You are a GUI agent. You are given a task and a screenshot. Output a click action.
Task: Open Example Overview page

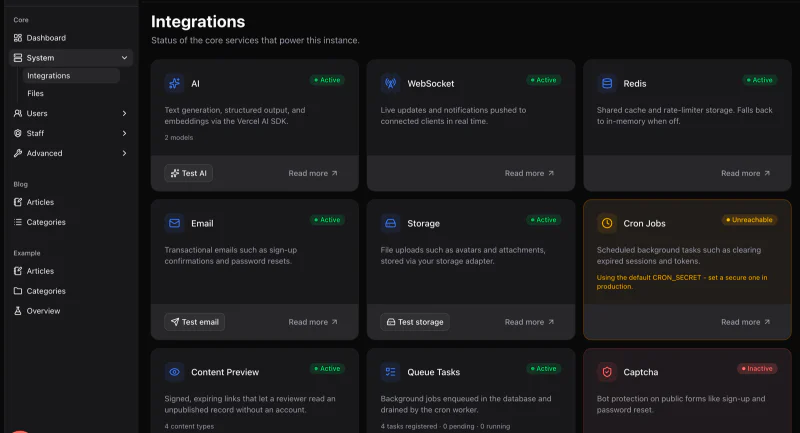pos(71,311)
